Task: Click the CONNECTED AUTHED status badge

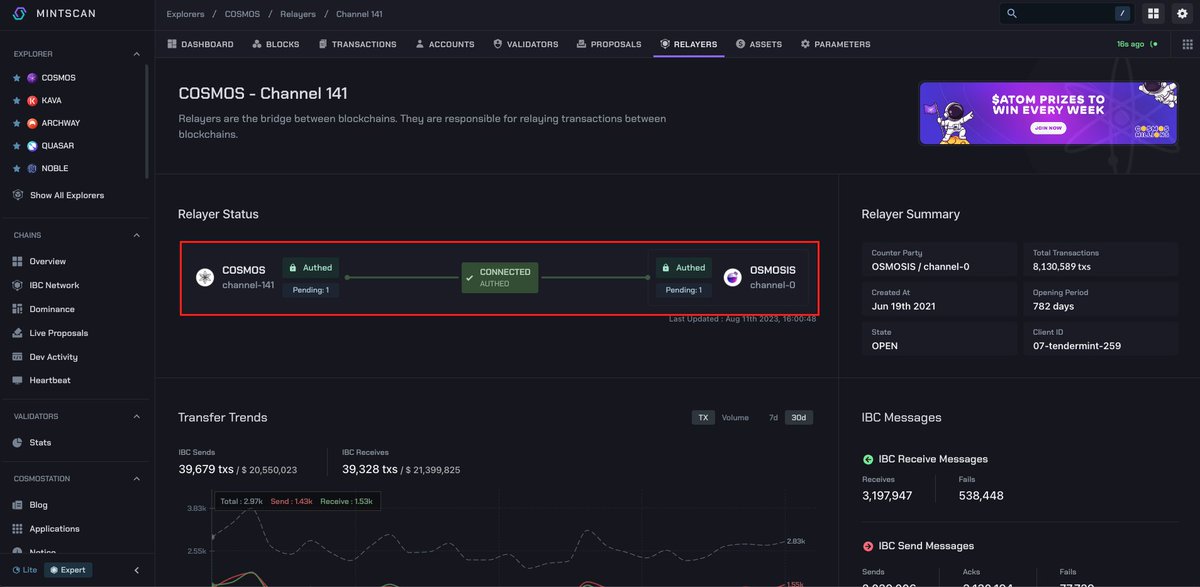Action: (500, 277)
